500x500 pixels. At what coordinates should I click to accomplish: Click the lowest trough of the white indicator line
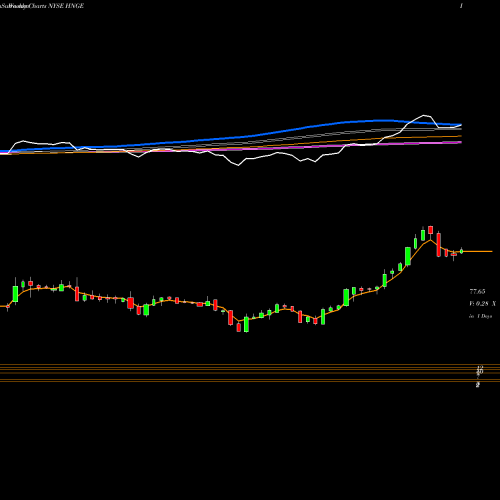point(238,165)
